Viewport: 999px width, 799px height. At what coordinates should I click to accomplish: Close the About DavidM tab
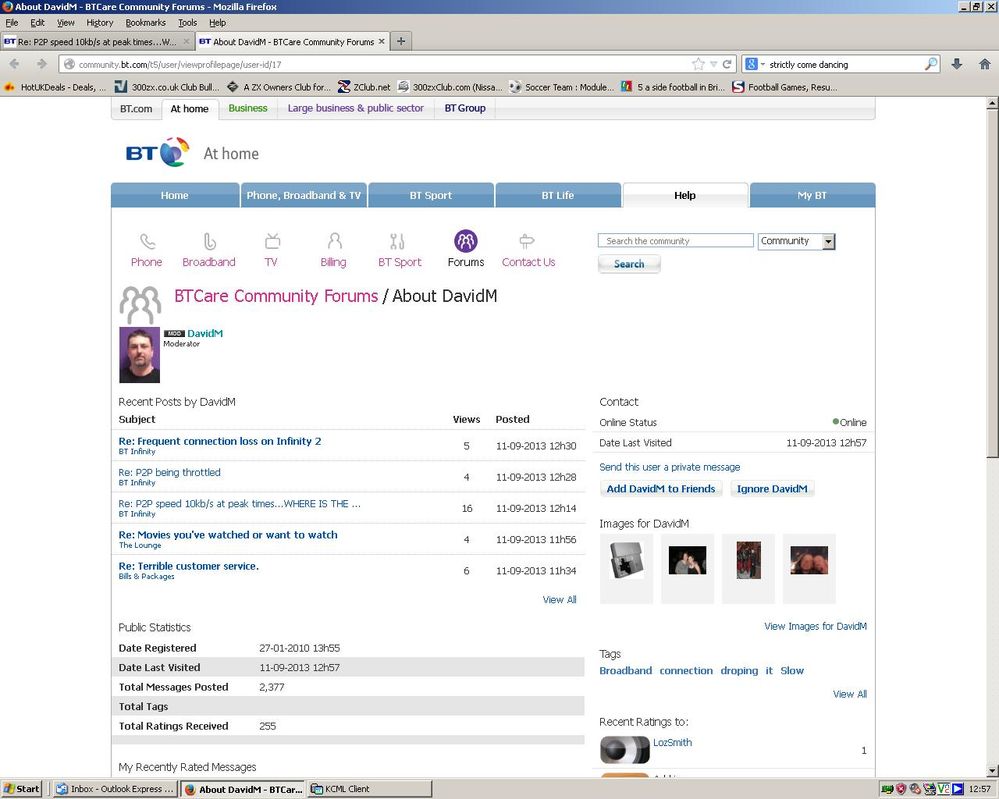tap(382, 41)
